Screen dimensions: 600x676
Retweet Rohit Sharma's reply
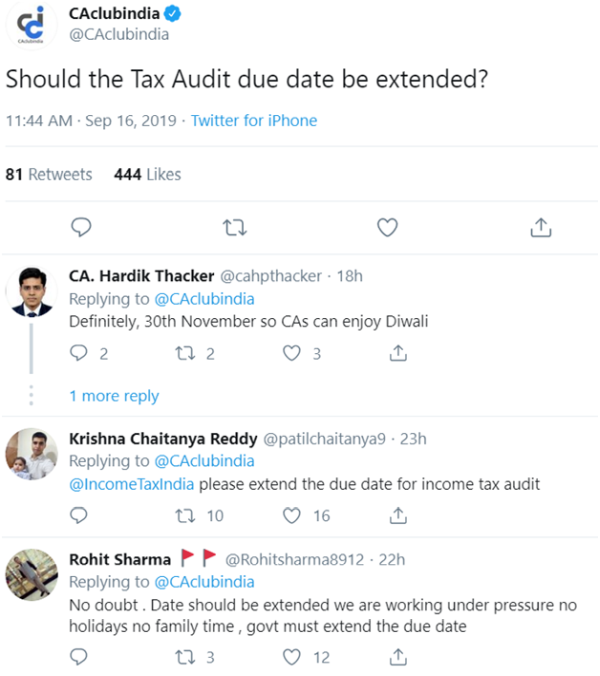point(185,657)
